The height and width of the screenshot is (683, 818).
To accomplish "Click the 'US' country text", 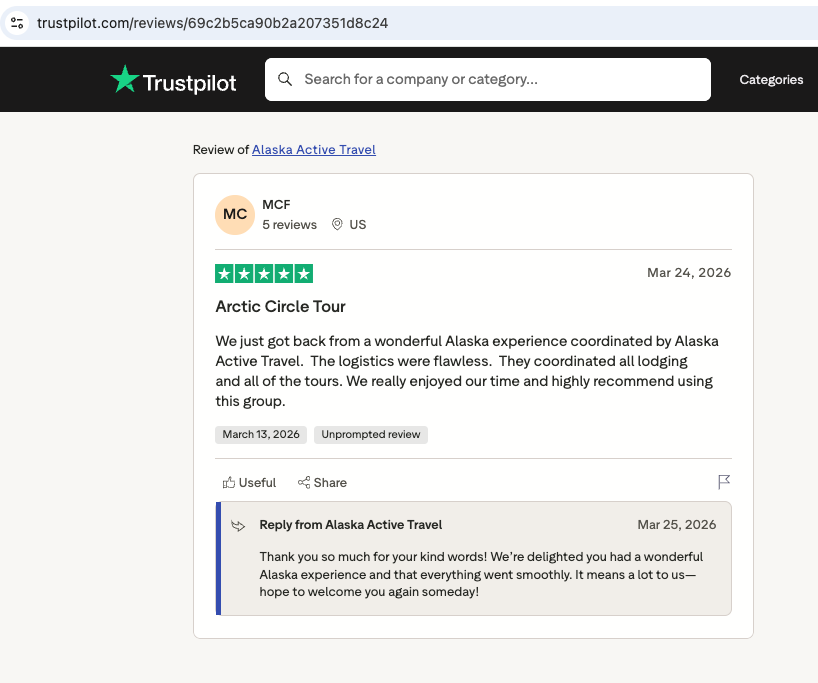I will pyautogui.click(x=358, y=225).
